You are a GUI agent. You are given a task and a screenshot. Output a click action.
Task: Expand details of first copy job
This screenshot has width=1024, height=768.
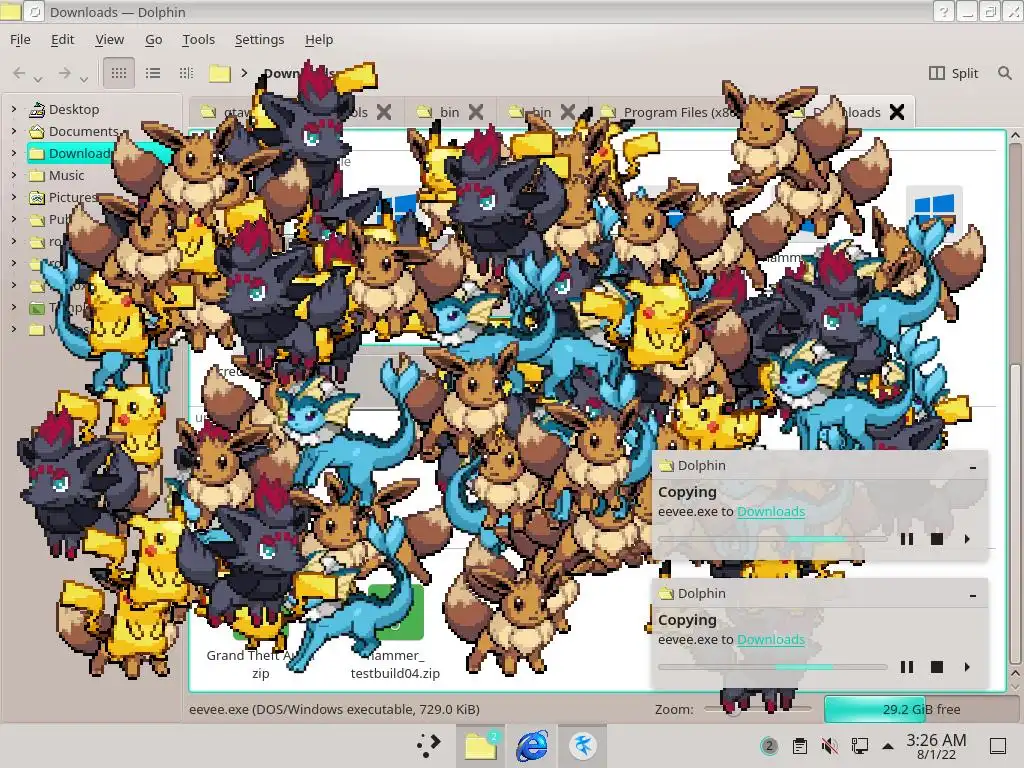pyautogui.click(x=967, y=539)
